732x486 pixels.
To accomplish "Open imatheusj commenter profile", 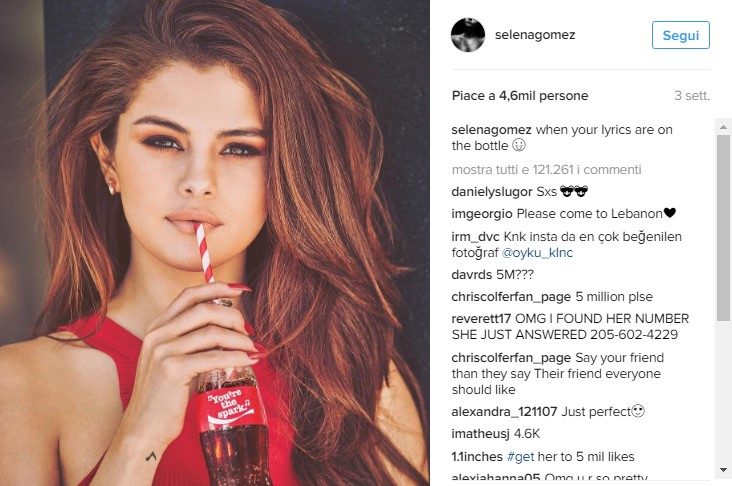I will tap(480, 434).
